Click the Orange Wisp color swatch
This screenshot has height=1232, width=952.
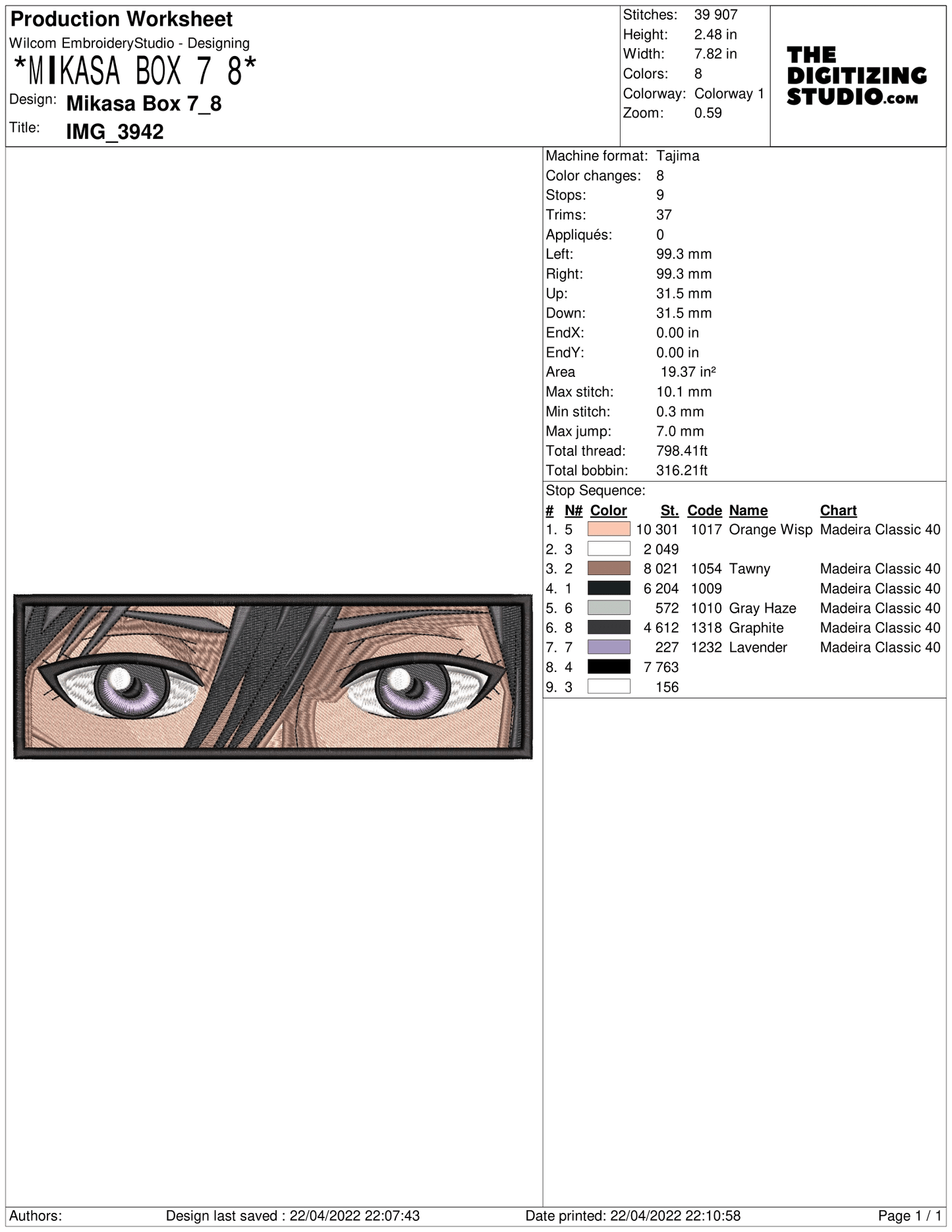609,529
